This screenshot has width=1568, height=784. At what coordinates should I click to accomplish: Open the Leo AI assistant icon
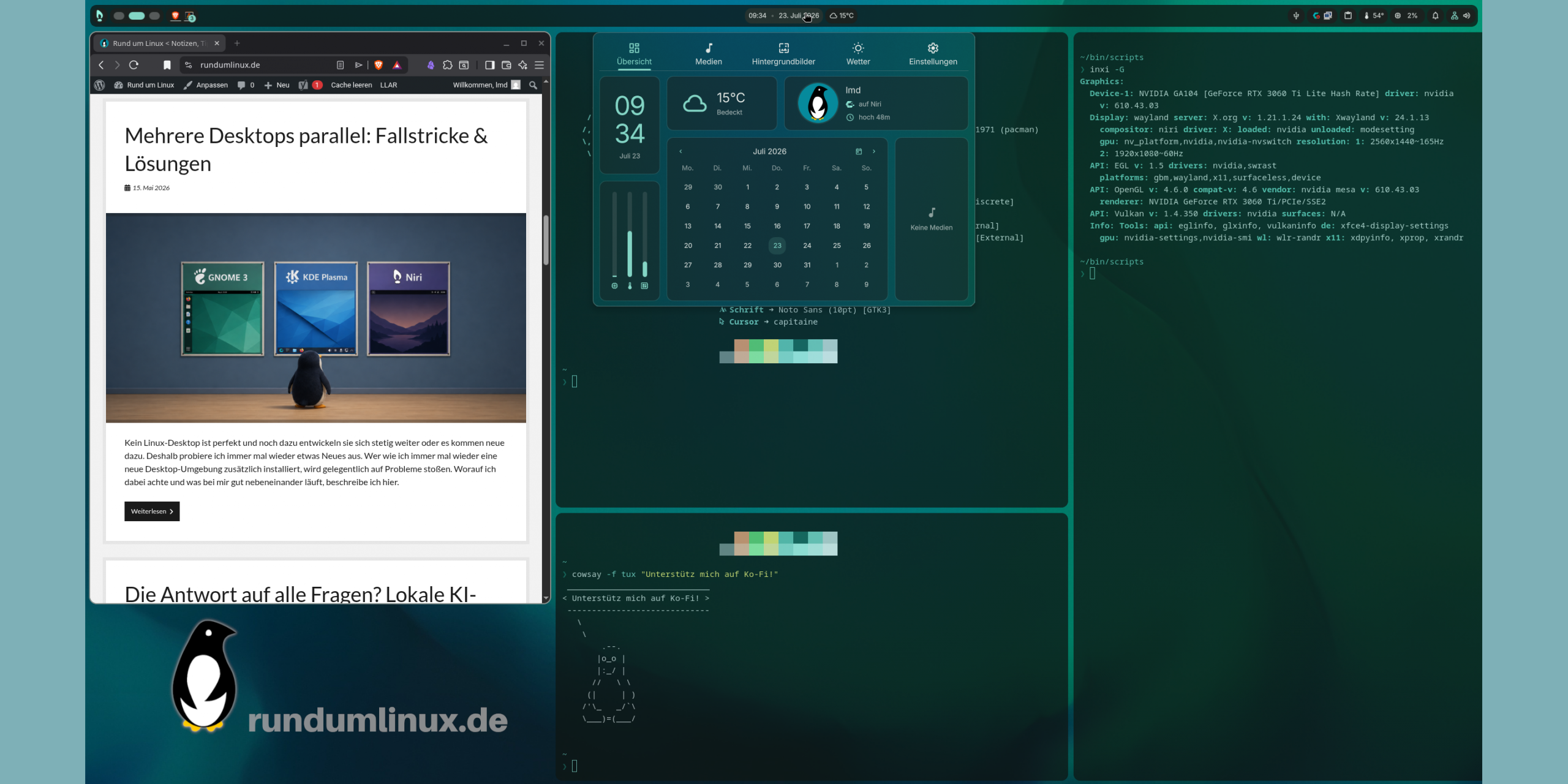522,65
